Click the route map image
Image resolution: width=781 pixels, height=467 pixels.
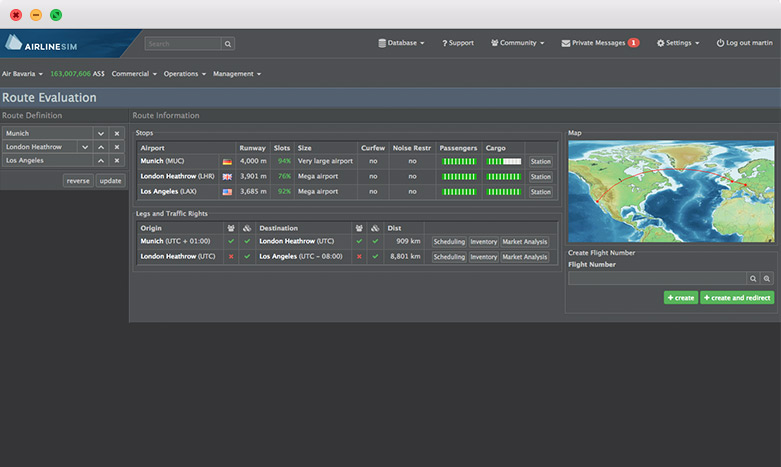coord(671,191)
